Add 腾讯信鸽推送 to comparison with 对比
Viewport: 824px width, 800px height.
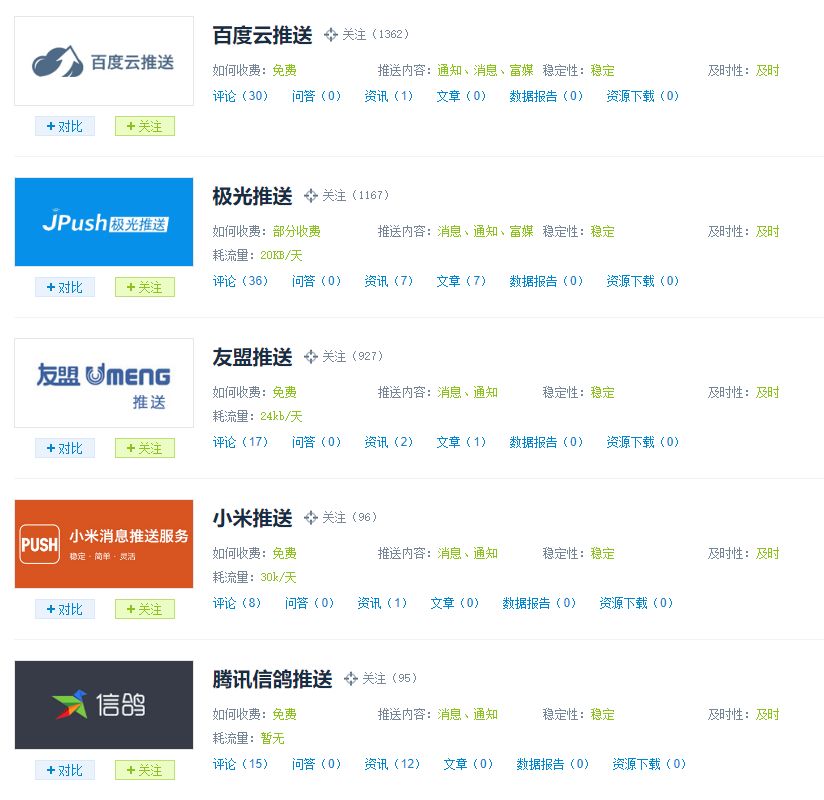coord(65,770)
